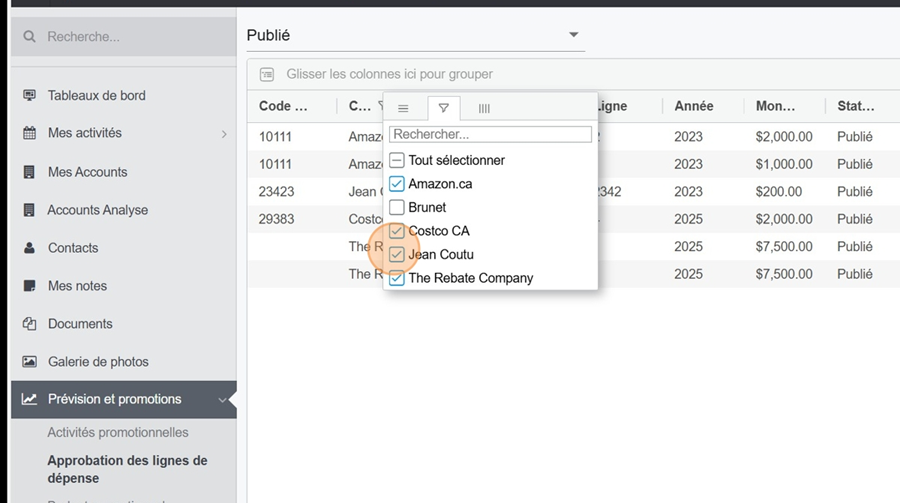Uncheck the Costco CA filter checkbox
Screen dimensions: 900x503
(x=397, y=231)
